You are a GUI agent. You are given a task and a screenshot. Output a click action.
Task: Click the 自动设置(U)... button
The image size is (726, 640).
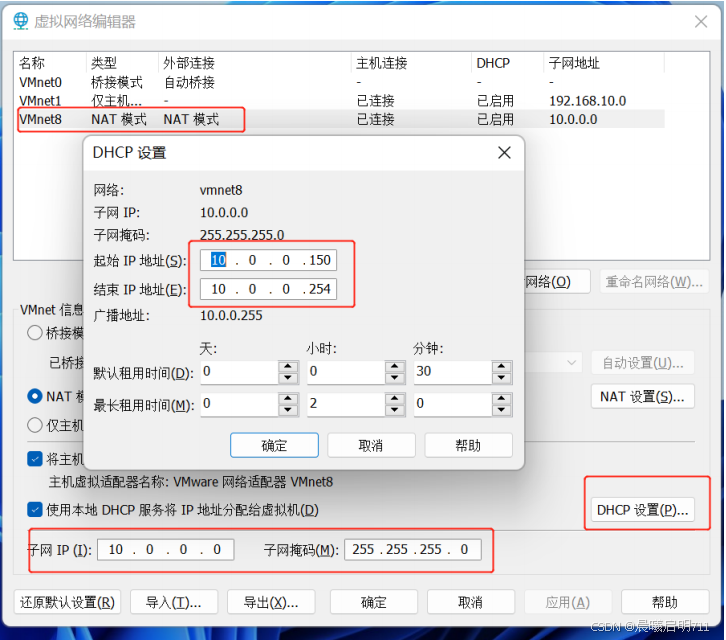pyautogui.click(x=643, y=363)
